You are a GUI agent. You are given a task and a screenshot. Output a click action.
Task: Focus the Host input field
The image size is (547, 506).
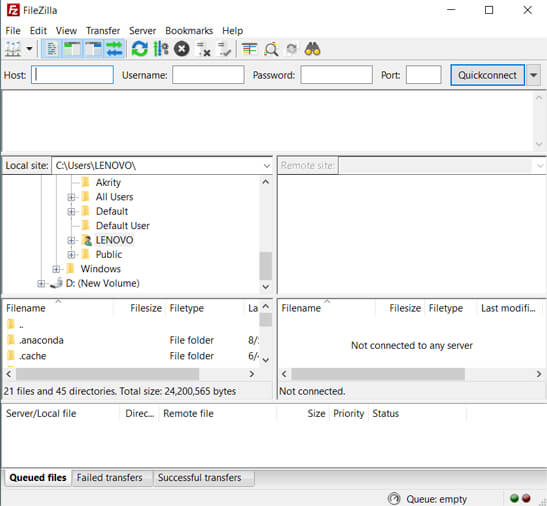pyautogui.click(x=72, y=75)
